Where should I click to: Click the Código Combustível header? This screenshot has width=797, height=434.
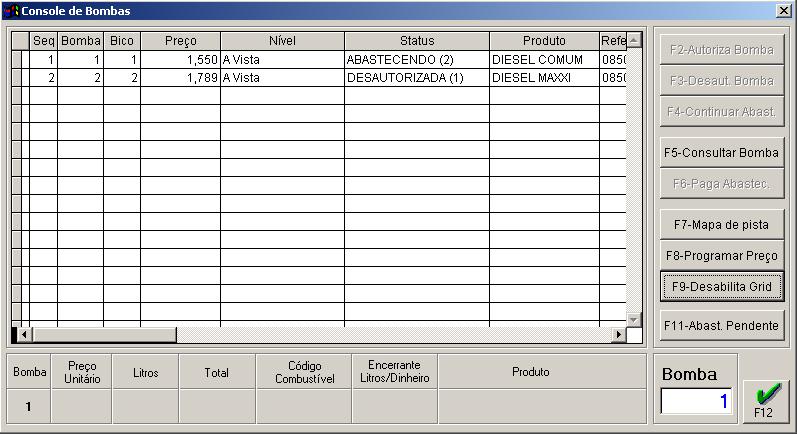304,372
